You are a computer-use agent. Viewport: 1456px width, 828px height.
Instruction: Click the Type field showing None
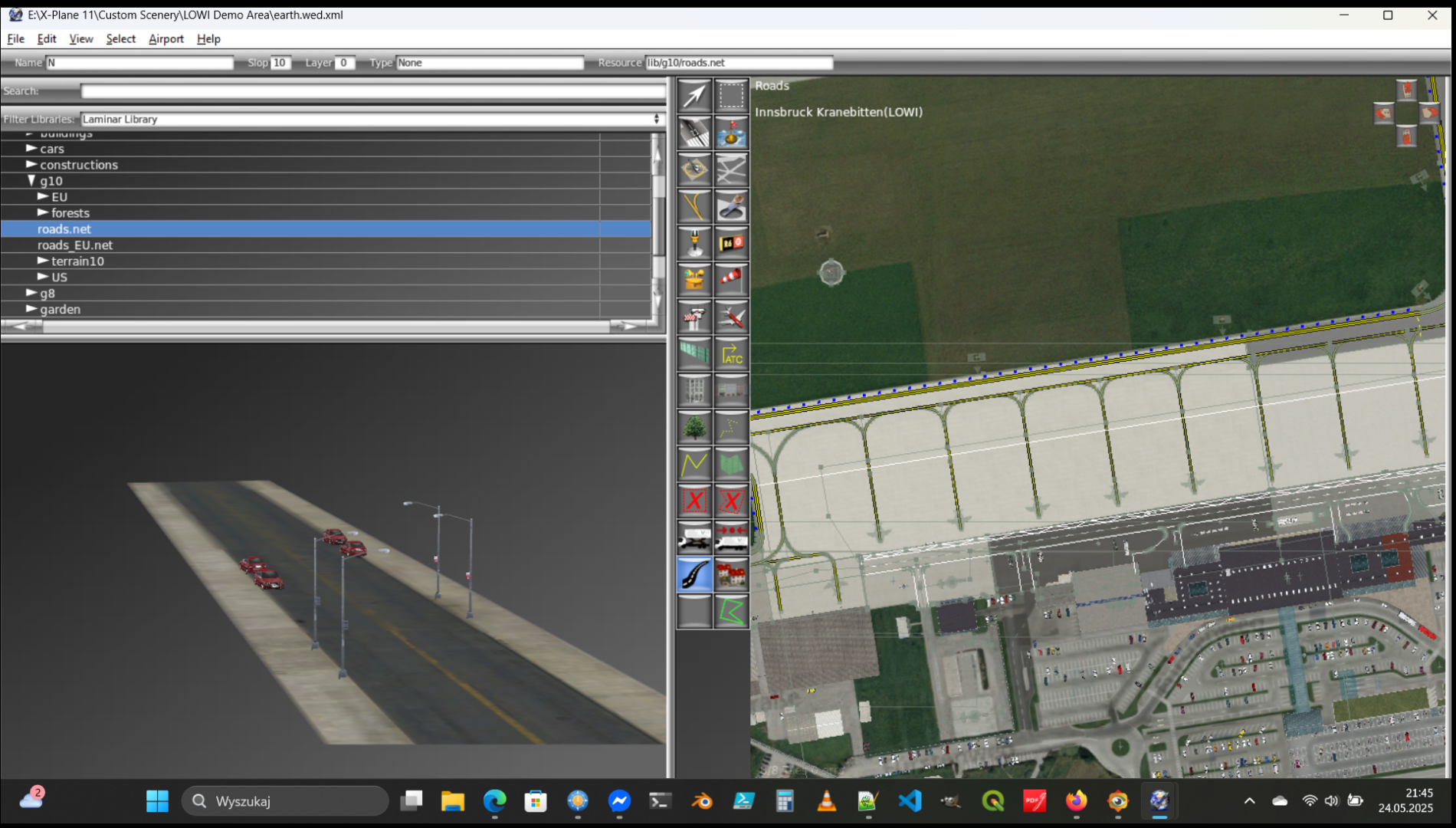[490, 63]
